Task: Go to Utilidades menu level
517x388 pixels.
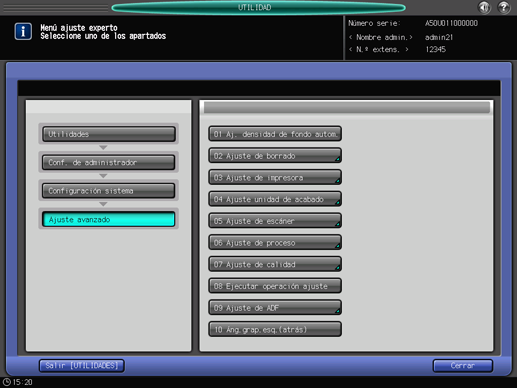Action: pos(109,134)
